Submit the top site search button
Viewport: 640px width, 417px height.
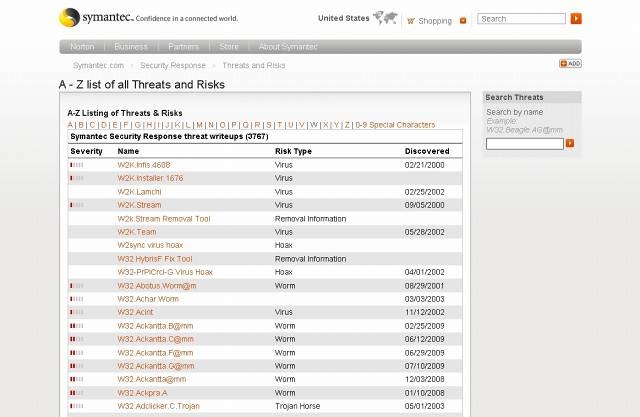point(576,18)
